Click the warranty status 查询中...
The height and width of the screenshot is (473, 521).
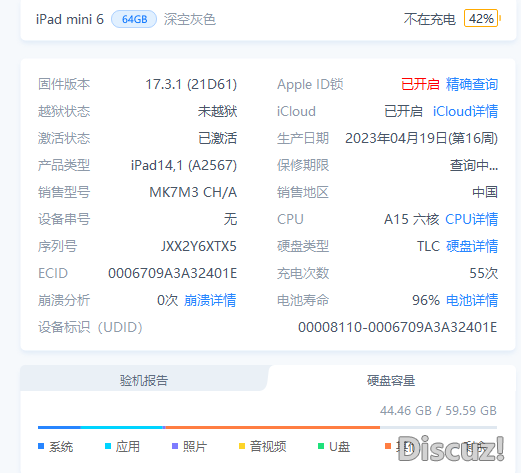pyautogui.click(x=474, y=165)
